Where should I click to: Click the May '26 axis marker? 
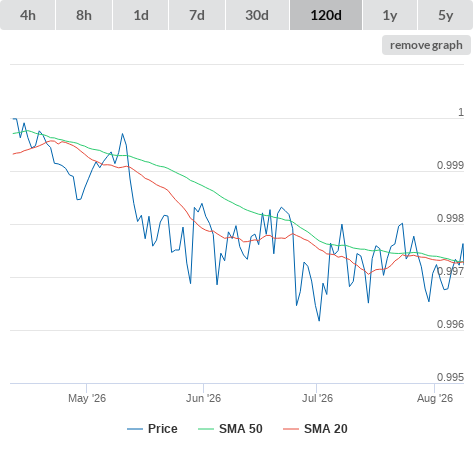point(87,398)
